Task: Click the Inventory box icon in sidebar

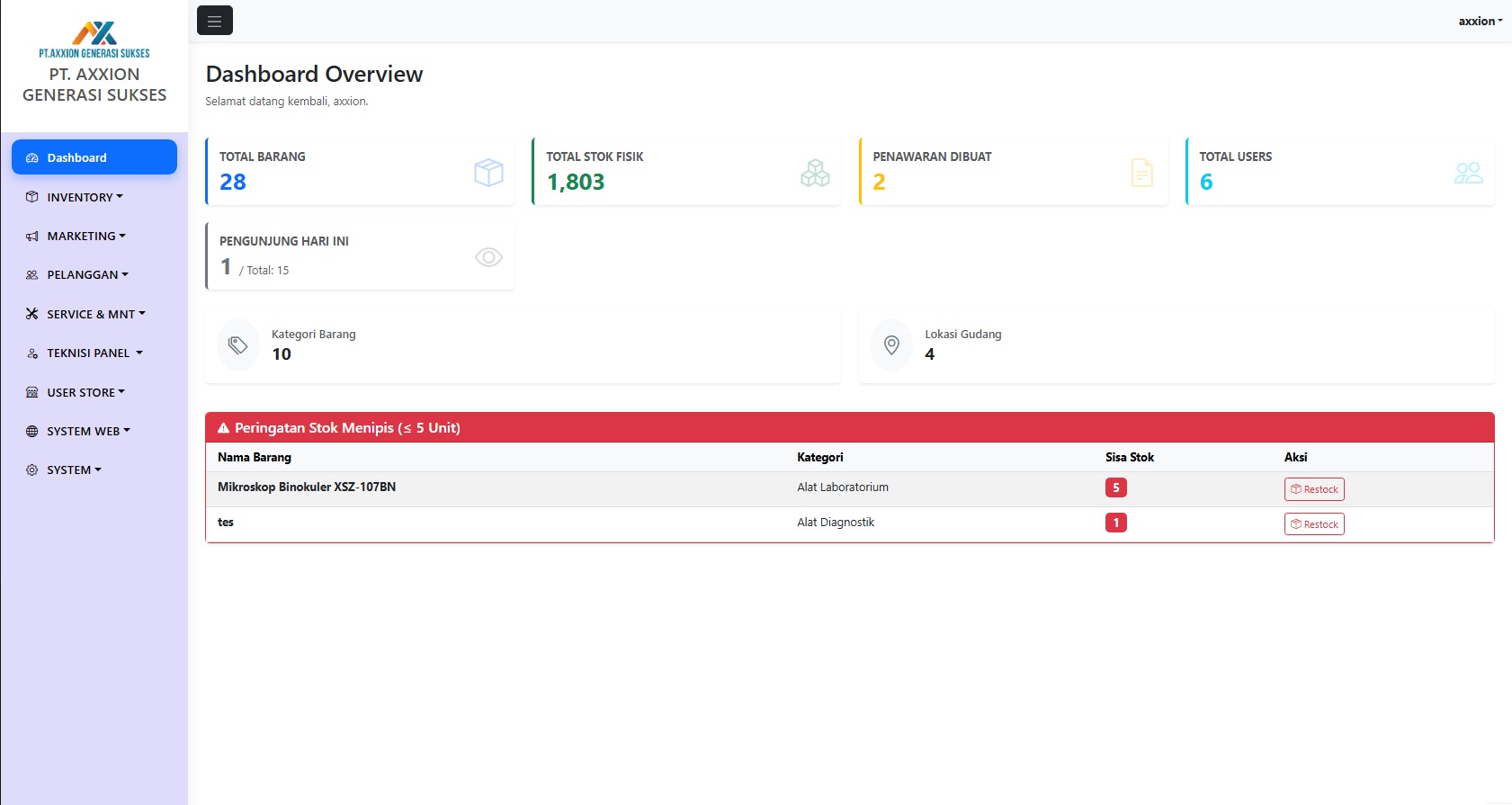Action: click(x=32, y=197)
